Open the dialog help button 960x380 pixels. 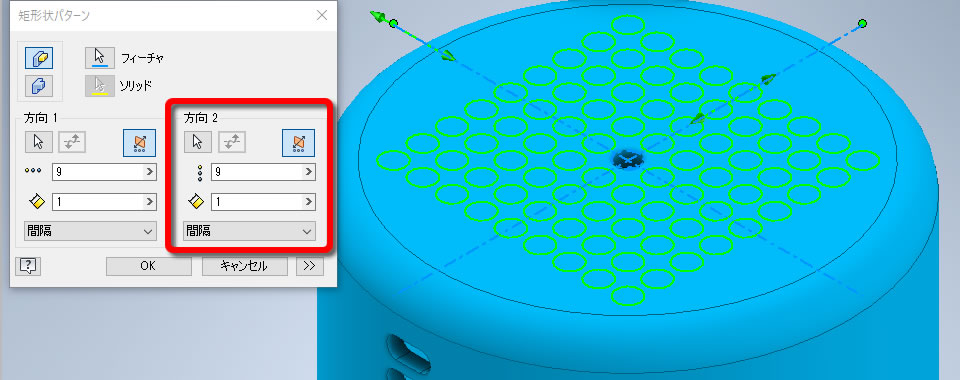click(x=28, y=266)
